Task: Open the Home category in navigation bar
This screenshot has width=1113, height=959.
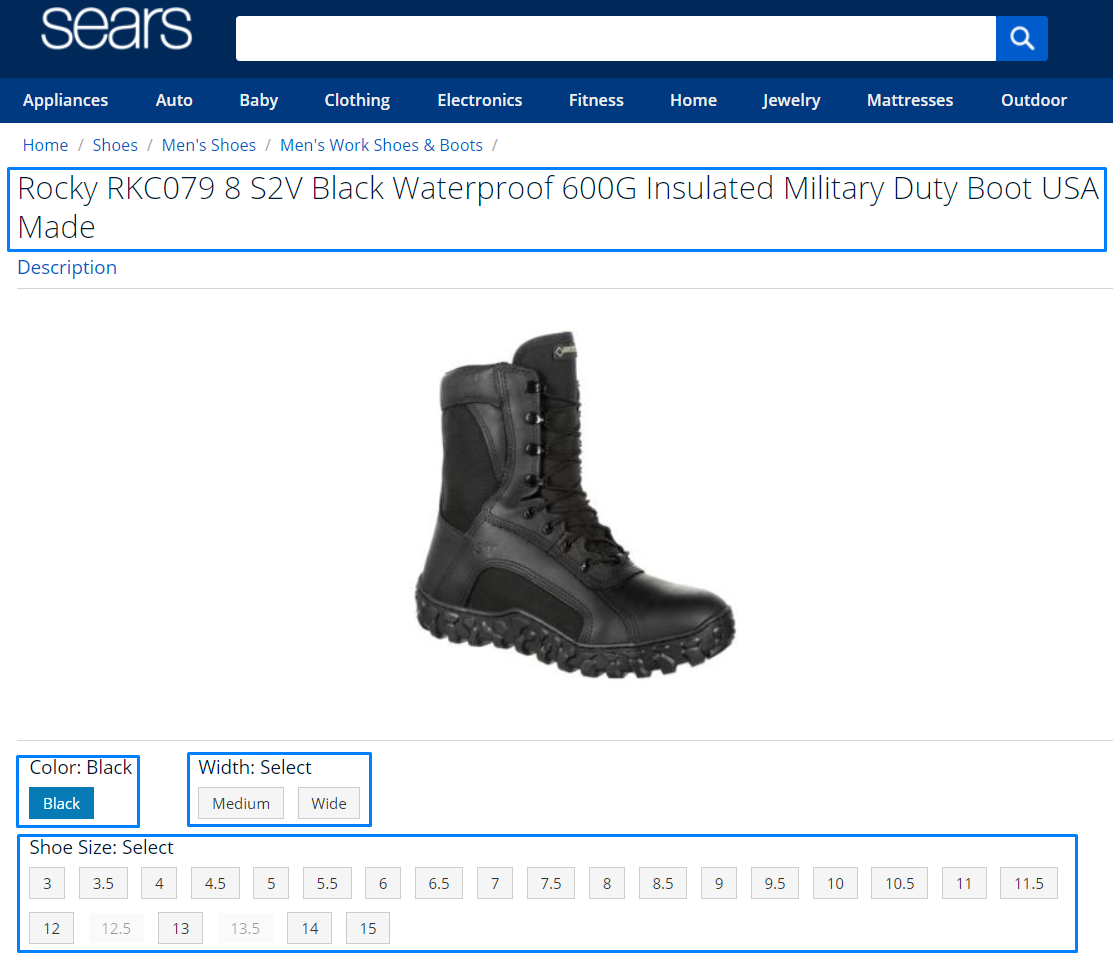Action: (693, 100)
